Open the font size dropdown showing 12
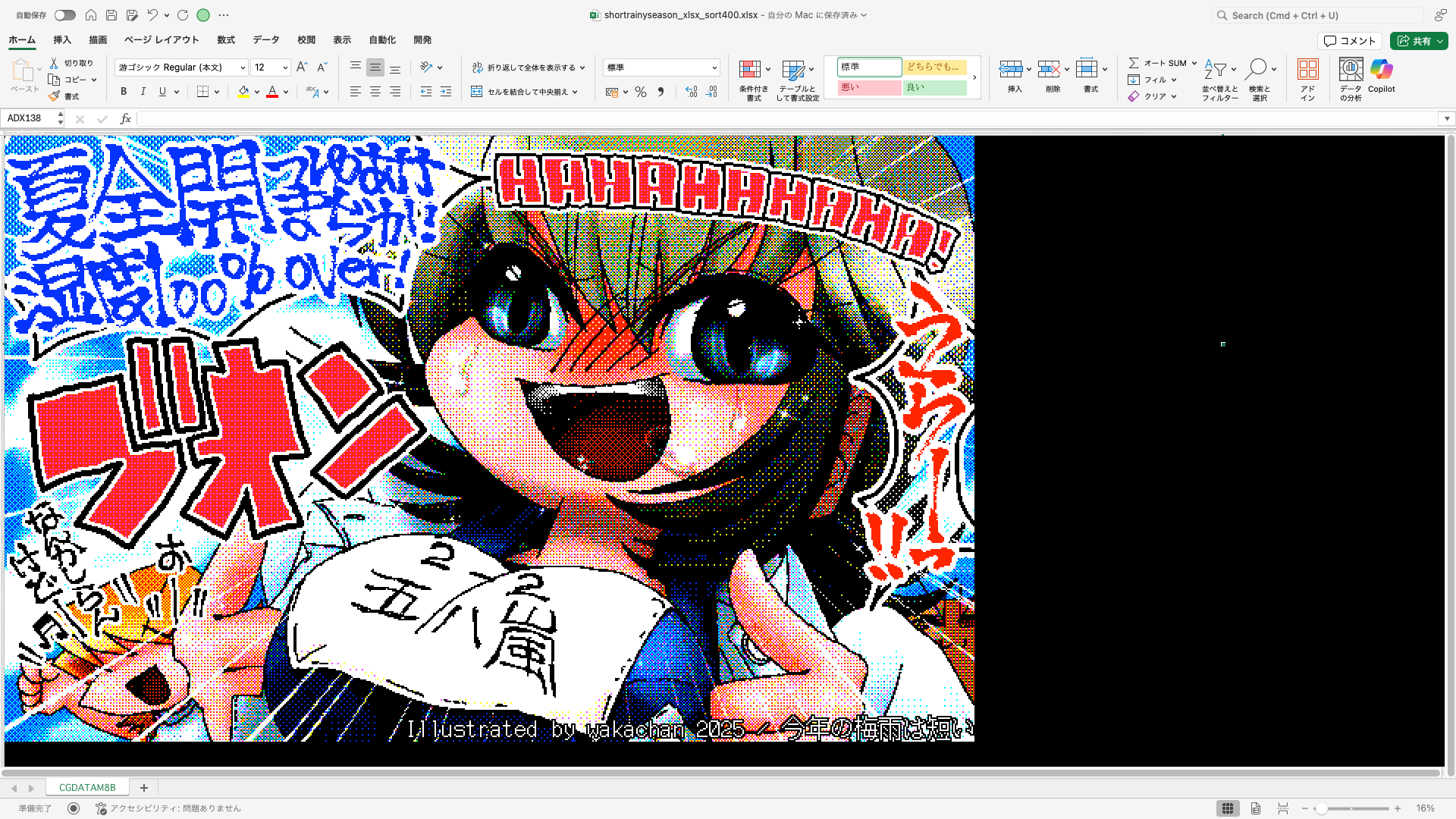 pos(285,67)
